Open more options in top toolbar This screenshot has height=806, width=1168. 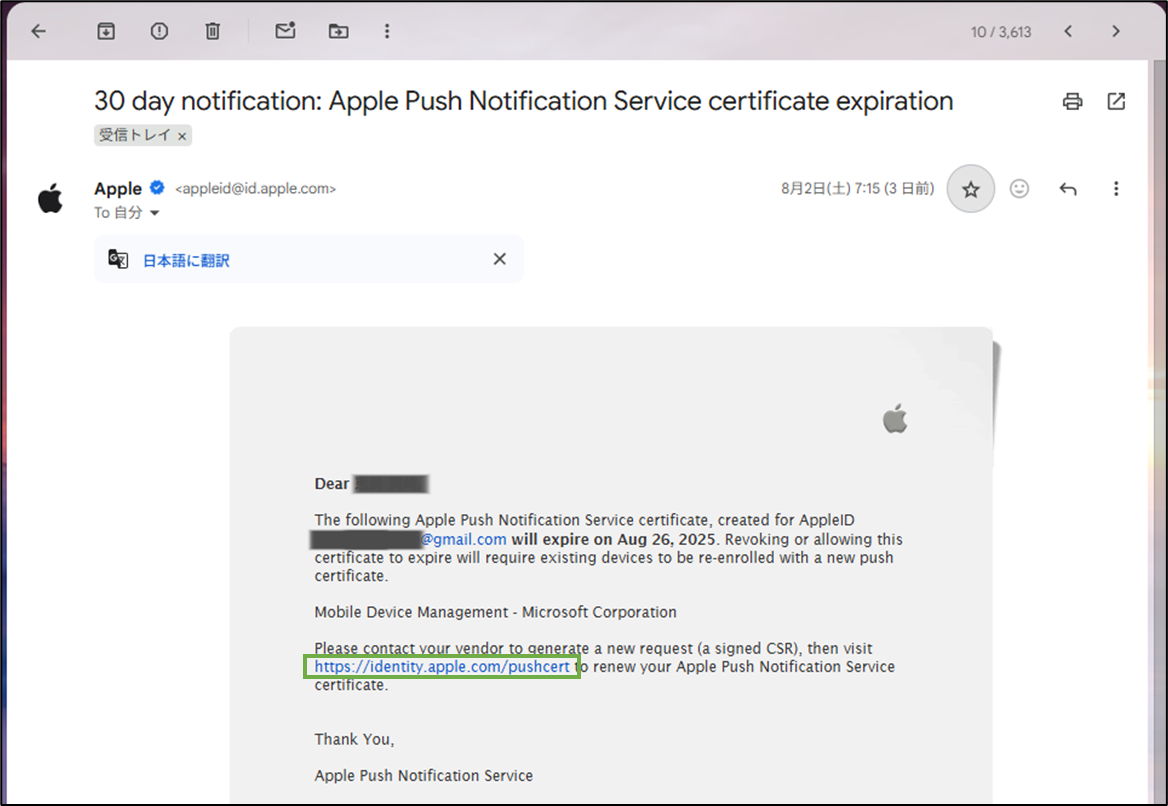tap(387, 31)
